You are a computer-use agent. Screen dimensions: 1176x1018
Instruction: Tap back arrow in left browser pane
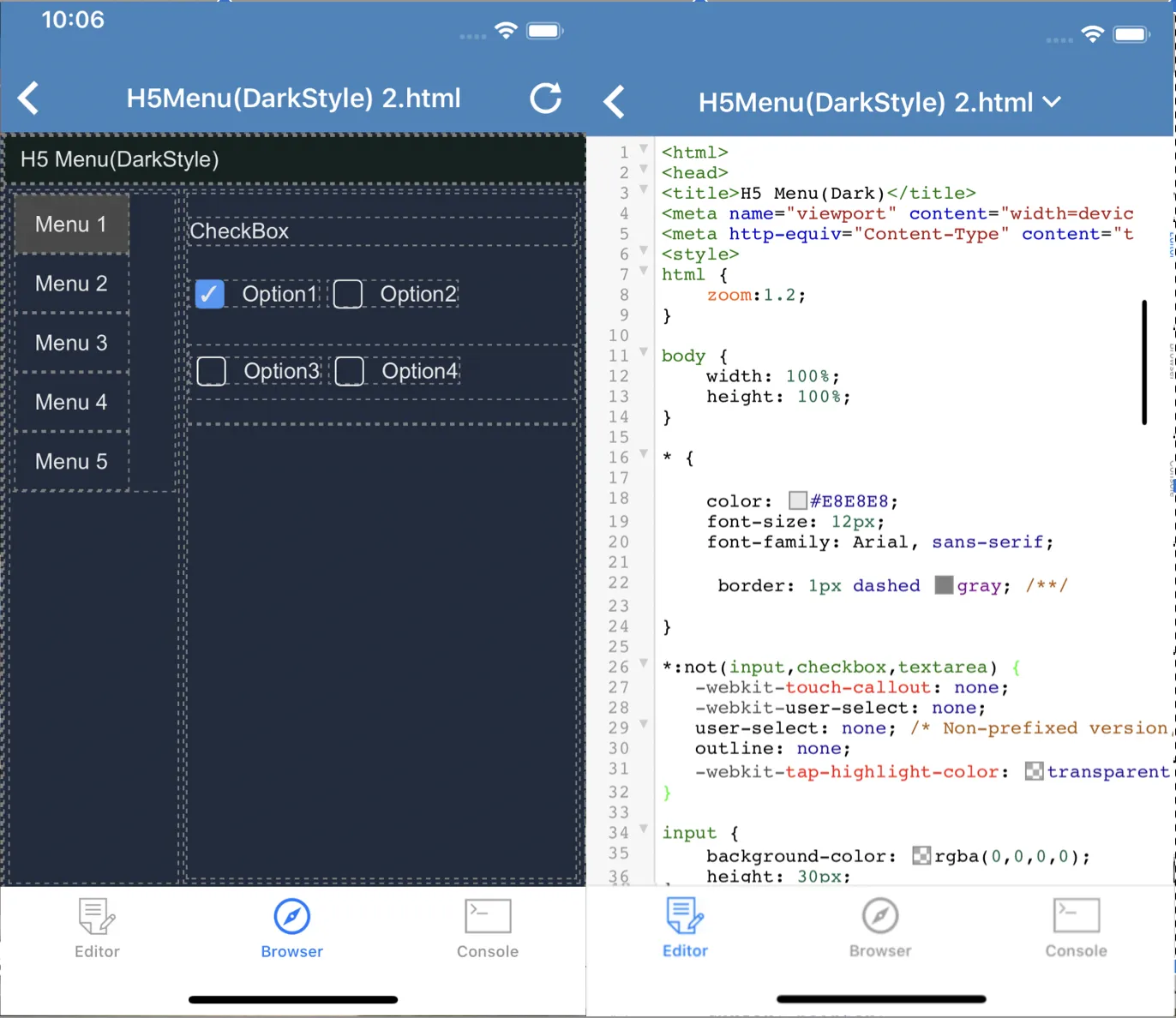click(28, 99)
